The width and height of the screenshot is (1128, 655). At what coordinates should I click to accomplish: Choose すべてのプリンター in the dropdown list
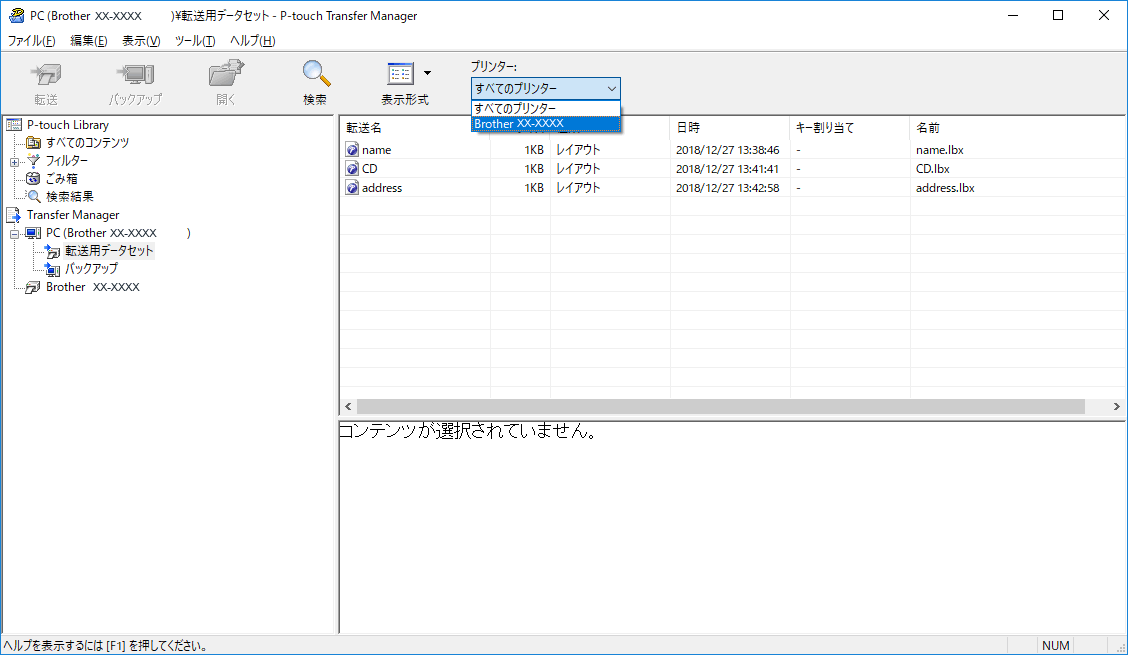coord(545,108)
